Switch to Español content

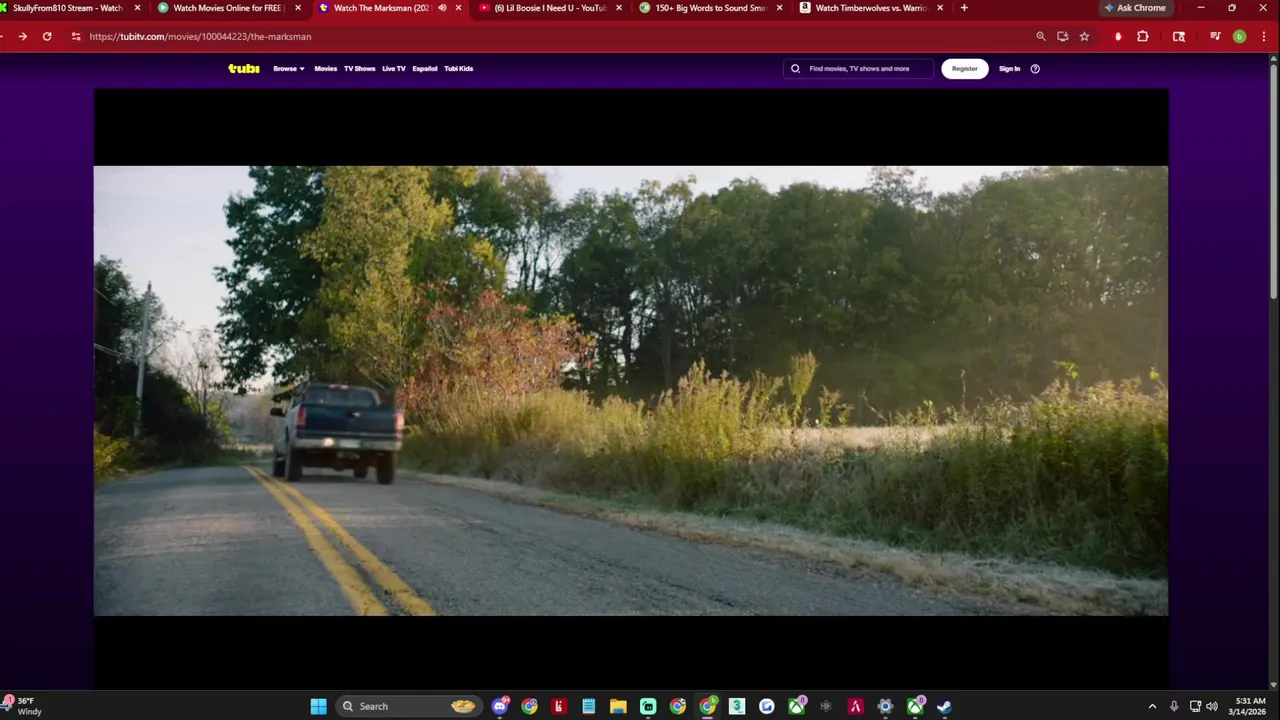(425, 69)
